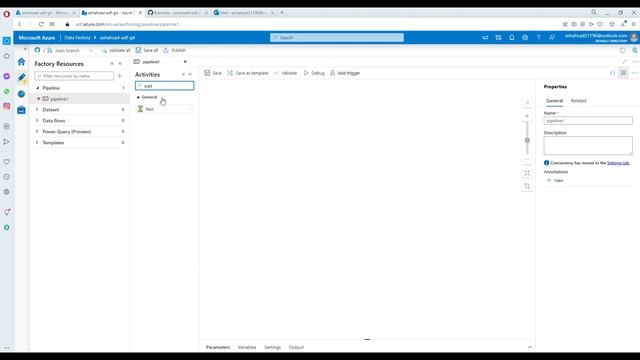The image size is (640, 360).
Task: Click the updates megaphone icon
Action: pyautogui.click(x=485, y=38)
